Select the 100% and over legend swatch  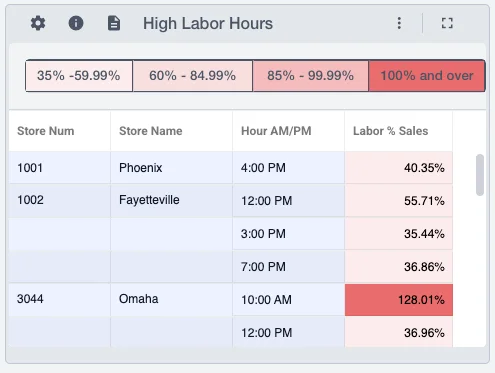427,76
